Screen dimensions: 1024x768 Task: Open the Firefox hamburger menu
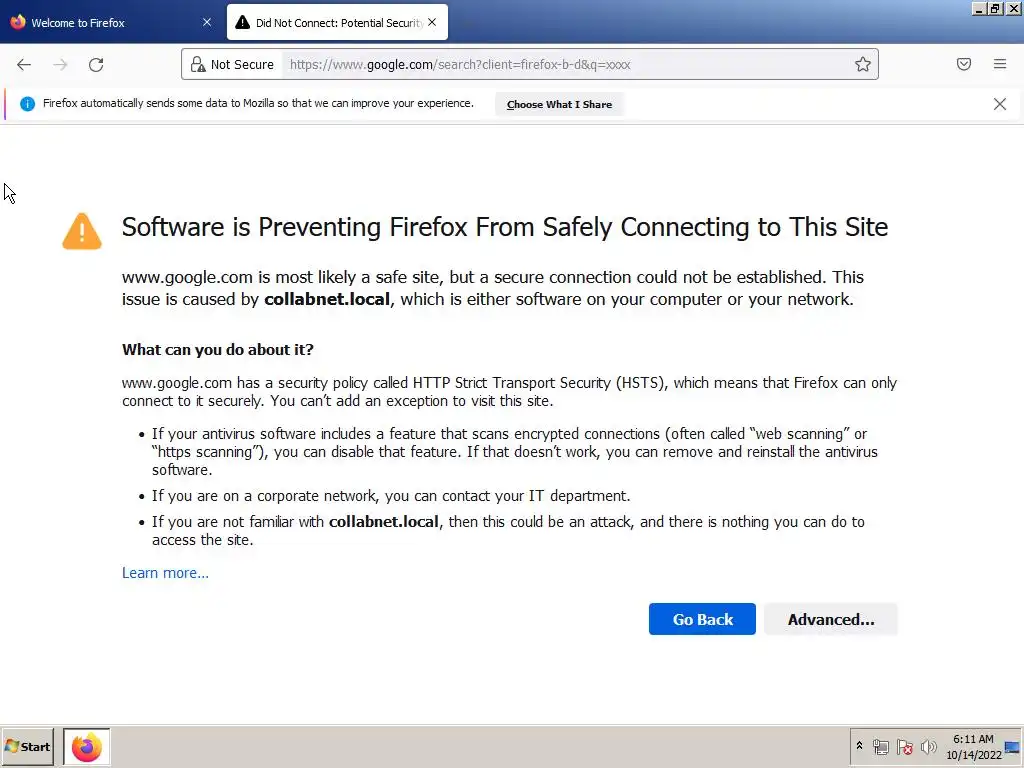tap(1000, 64)
